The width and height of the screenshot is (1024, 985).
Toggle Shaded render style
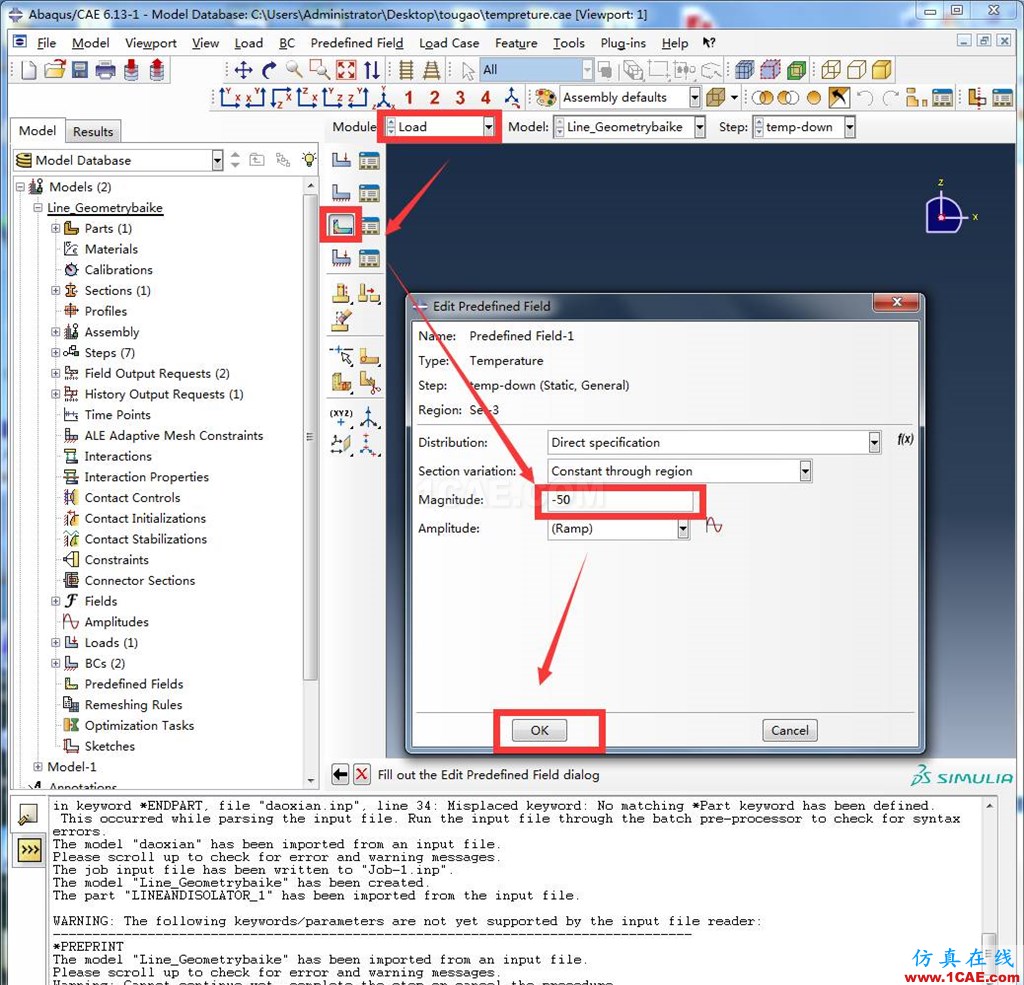(x=882, y=69)
